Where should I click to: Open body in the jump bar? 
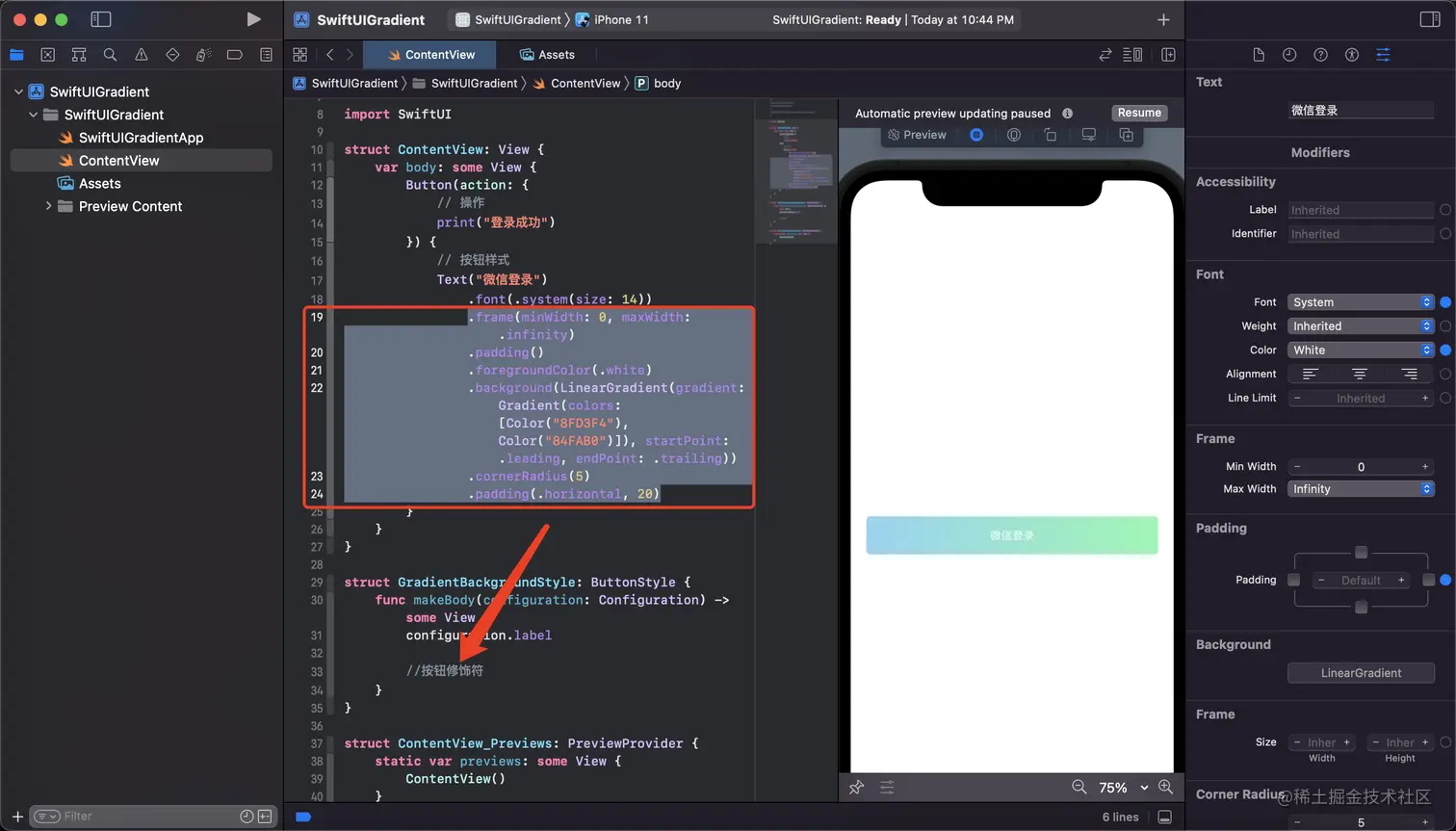click(658, 84)
